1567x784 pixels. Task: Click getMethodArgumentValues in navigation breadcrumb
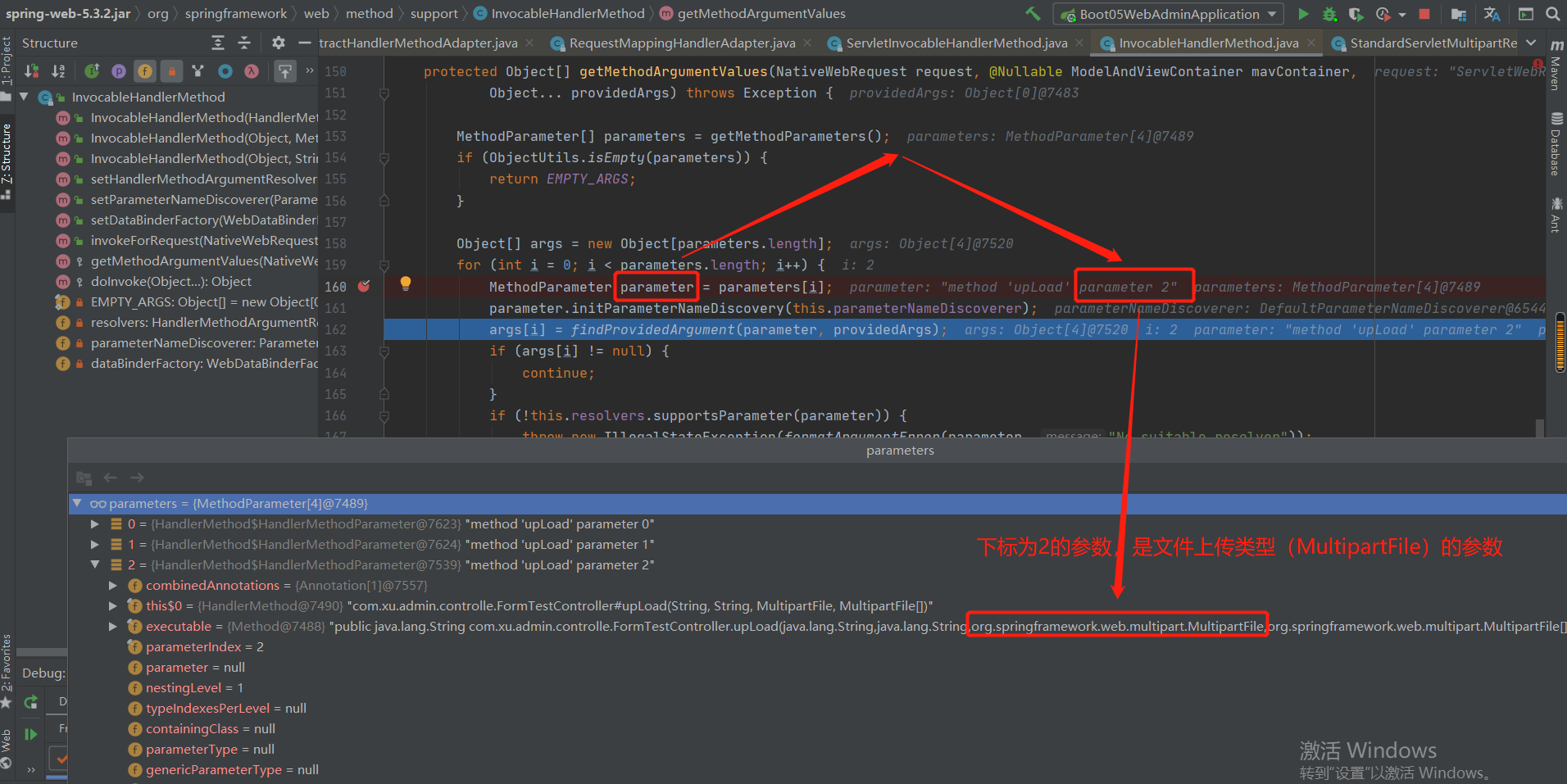(x=761, y=14)
